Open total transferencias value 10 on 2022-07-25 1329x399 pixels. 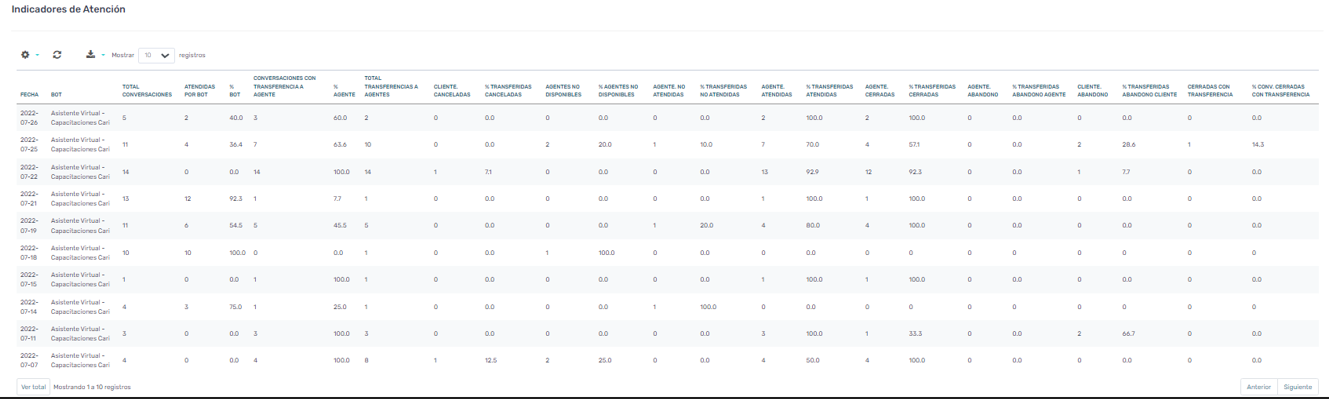coord(368,145)
